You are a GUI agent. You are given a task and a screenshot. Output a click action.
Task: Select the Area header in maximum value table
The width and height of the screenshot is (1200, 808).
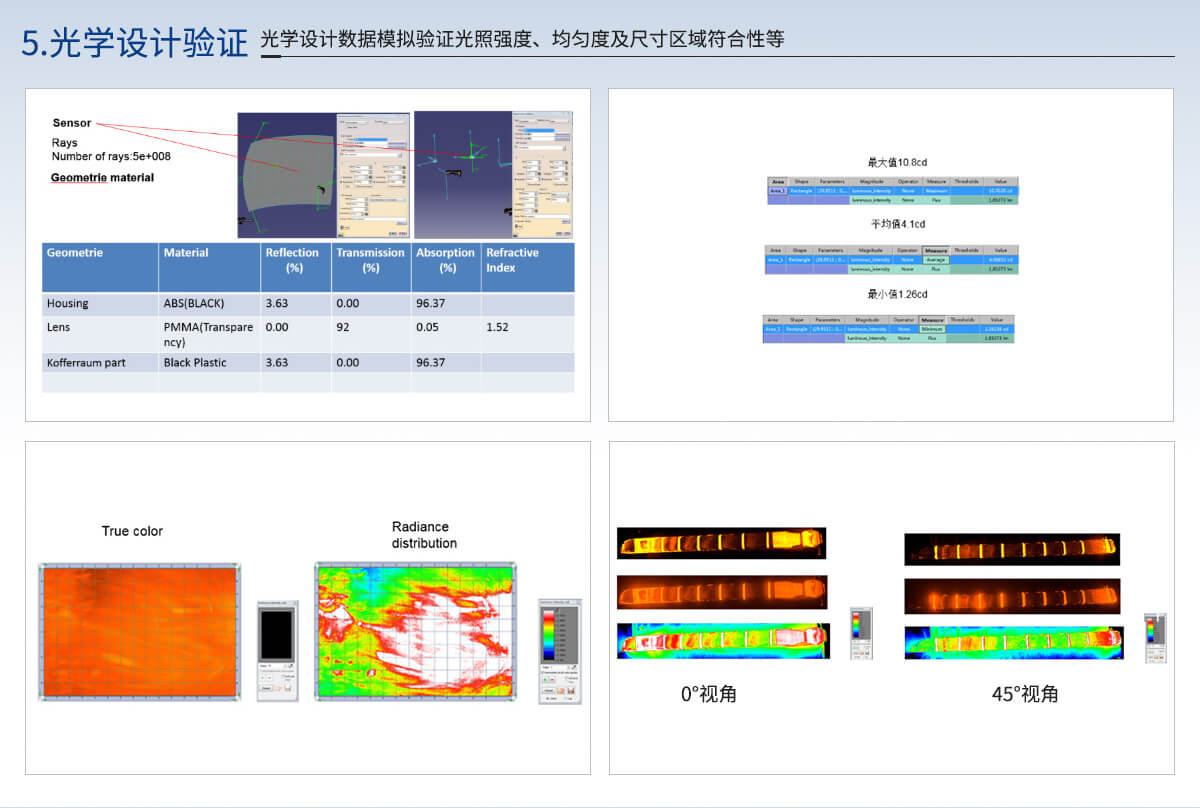[776, 181]
